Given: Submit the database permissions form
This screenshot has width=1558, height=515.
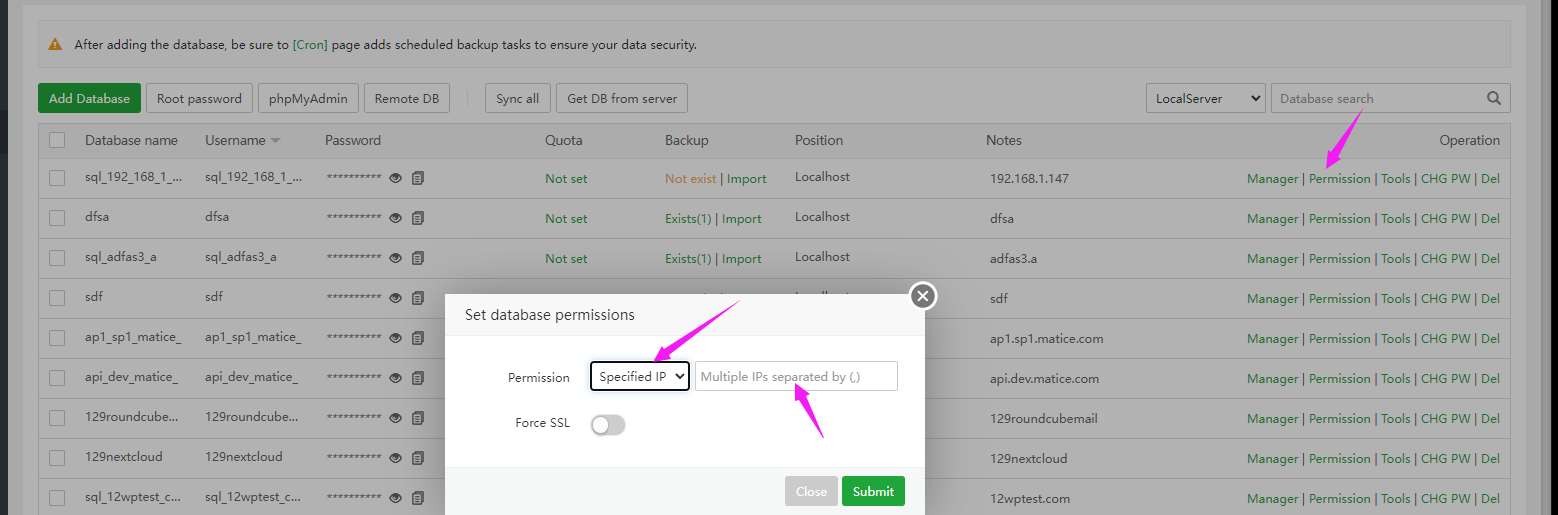Looking at the screenshot, I should pos(873,491).
